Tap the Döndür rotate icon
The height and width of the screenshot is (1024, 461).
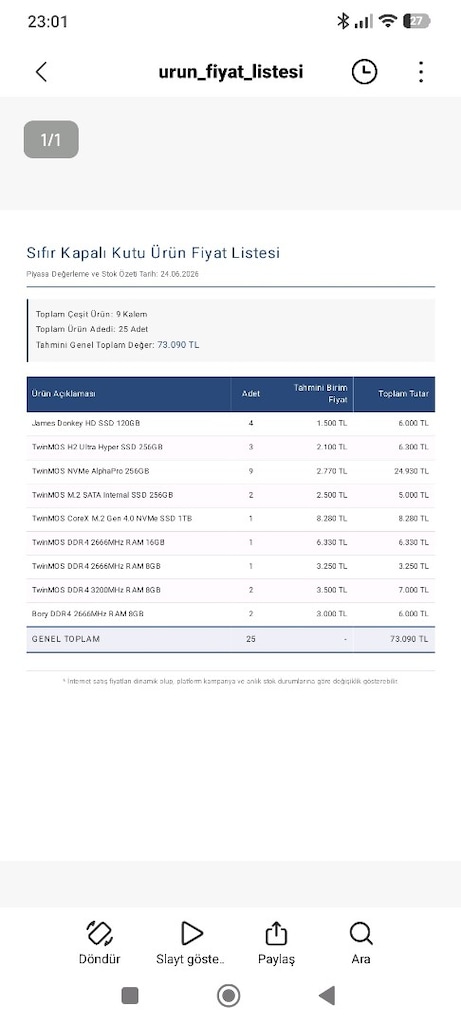99,933
